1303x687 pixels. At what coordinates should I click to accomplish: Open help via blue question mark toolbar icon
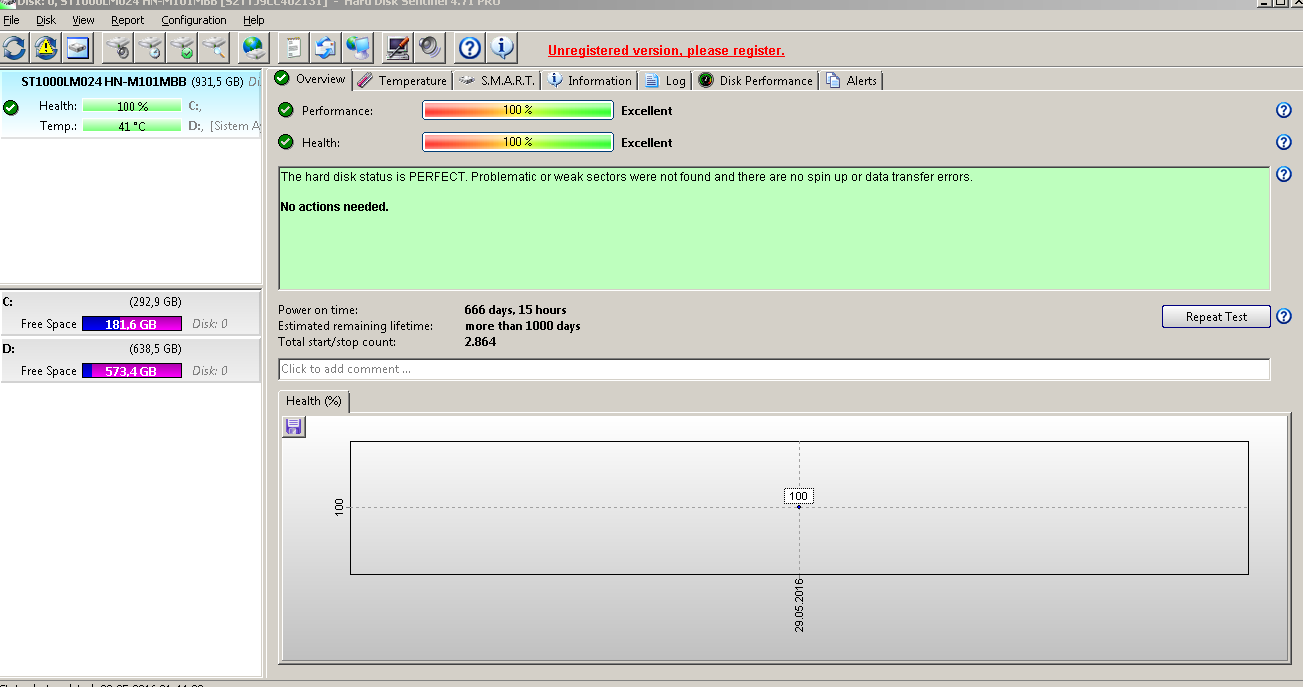click(x=470, y=47)
